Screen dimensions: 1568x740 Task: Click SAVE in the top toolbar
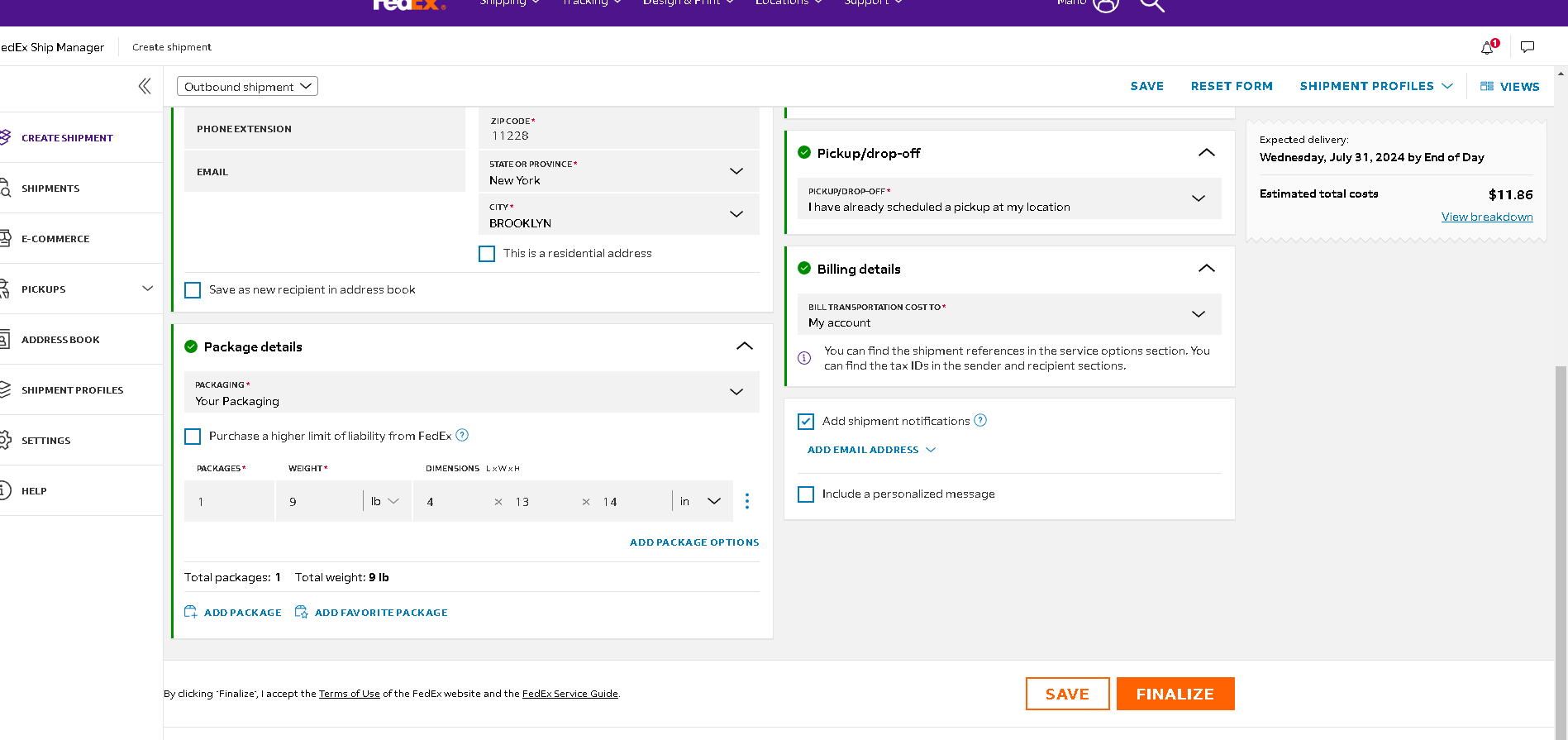pos(1147,86)
